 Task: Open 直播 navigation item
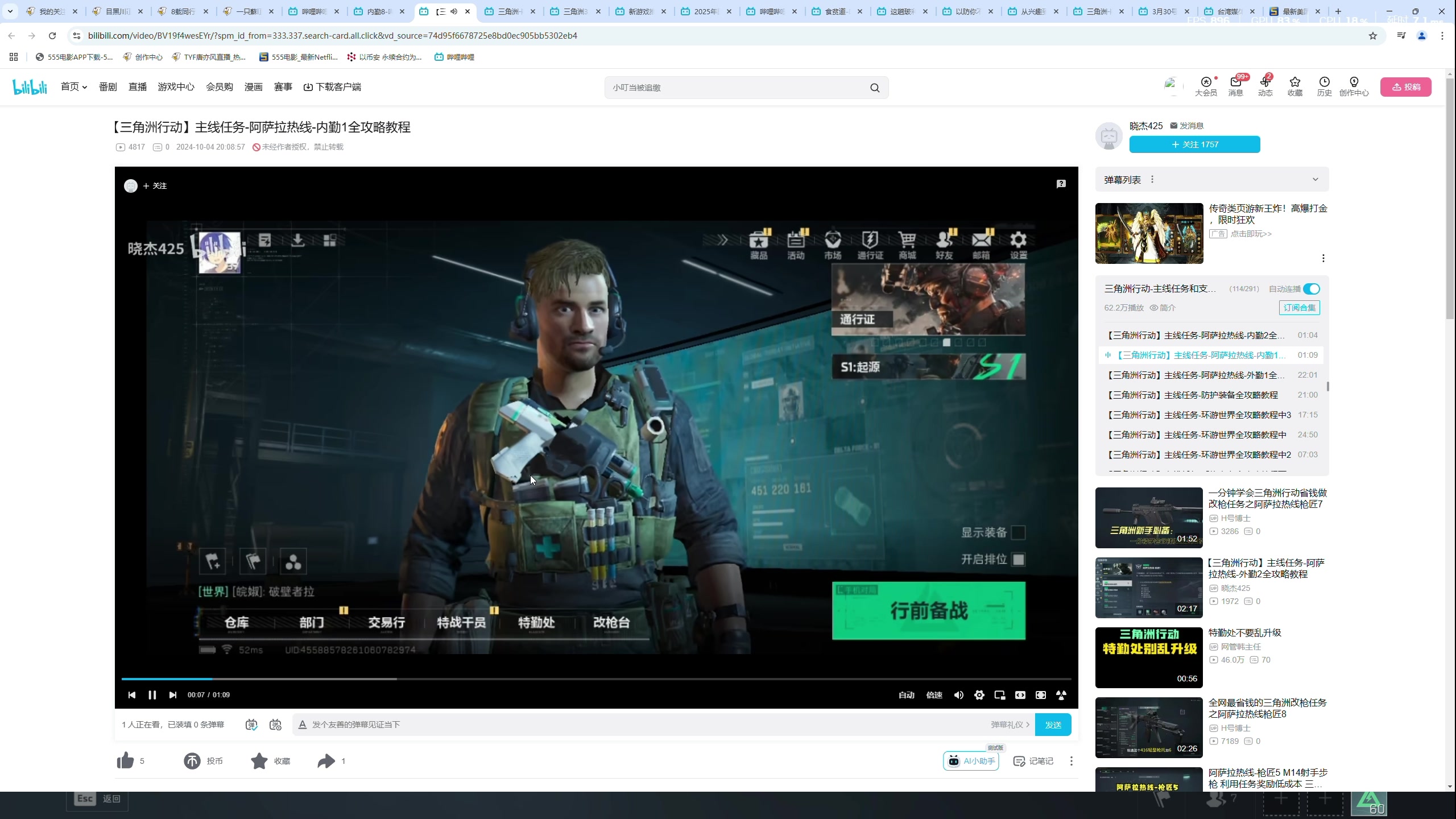[138, 87]
